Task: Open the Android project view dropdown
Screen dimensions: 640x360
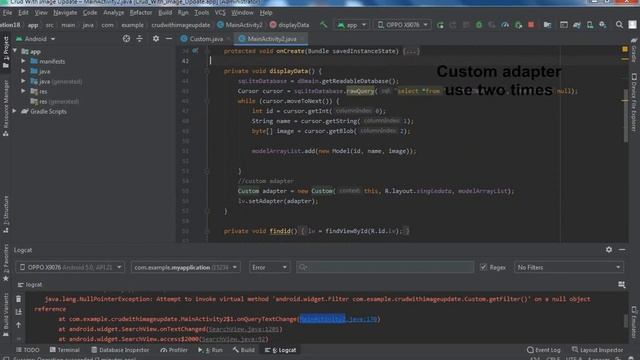Action: [36, 39]
